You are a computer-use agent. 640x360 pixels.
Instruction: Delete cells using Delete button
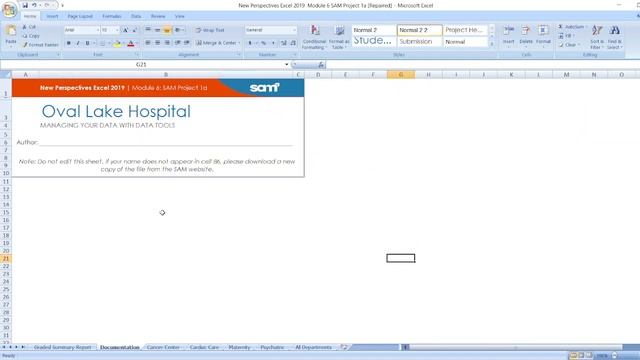click(x=526, y=36)
